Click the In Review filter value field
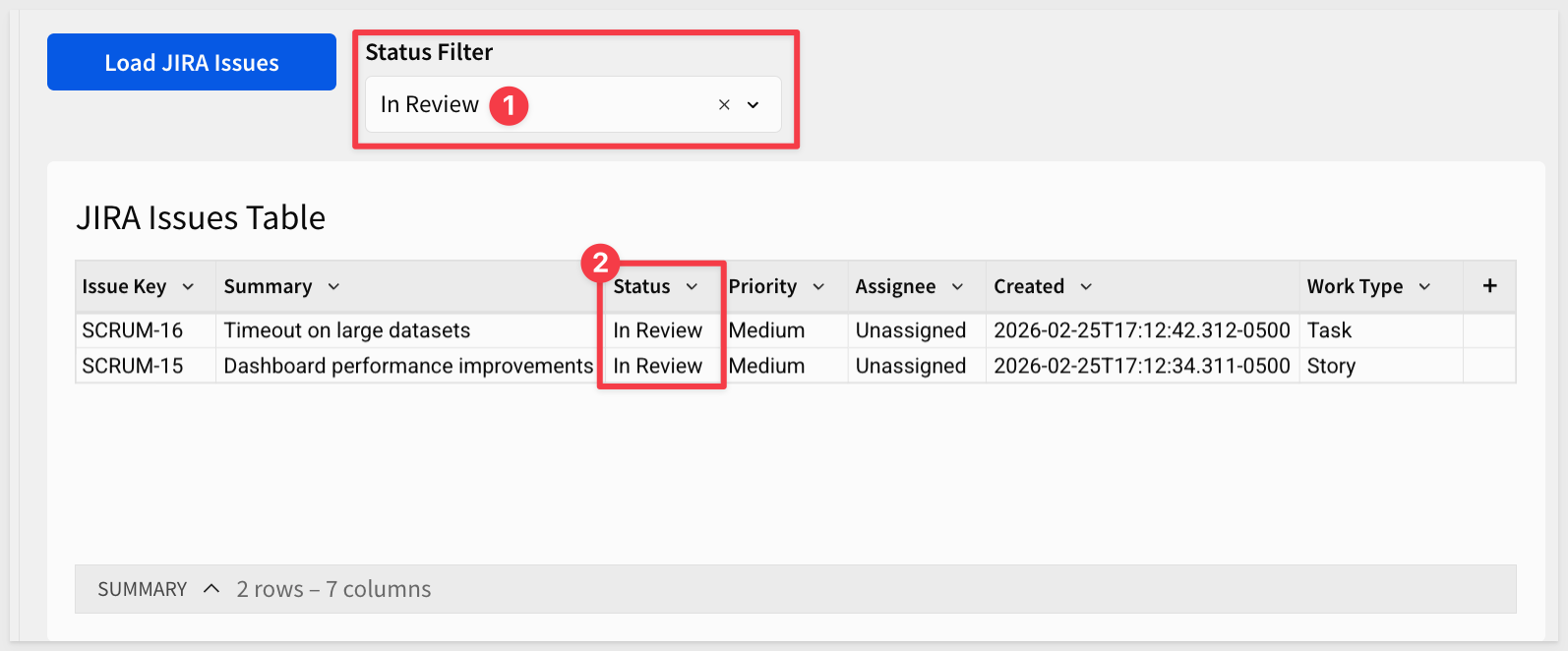The height and width of the screenshot is (651, 1568). click(x=430, y=104)
